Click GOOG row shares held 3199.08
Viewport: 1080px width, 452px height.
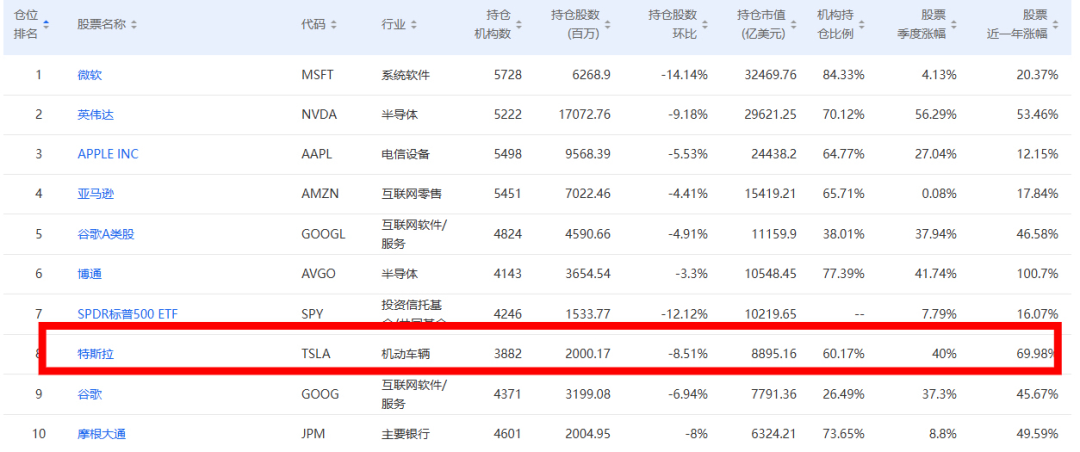(588, 394)
